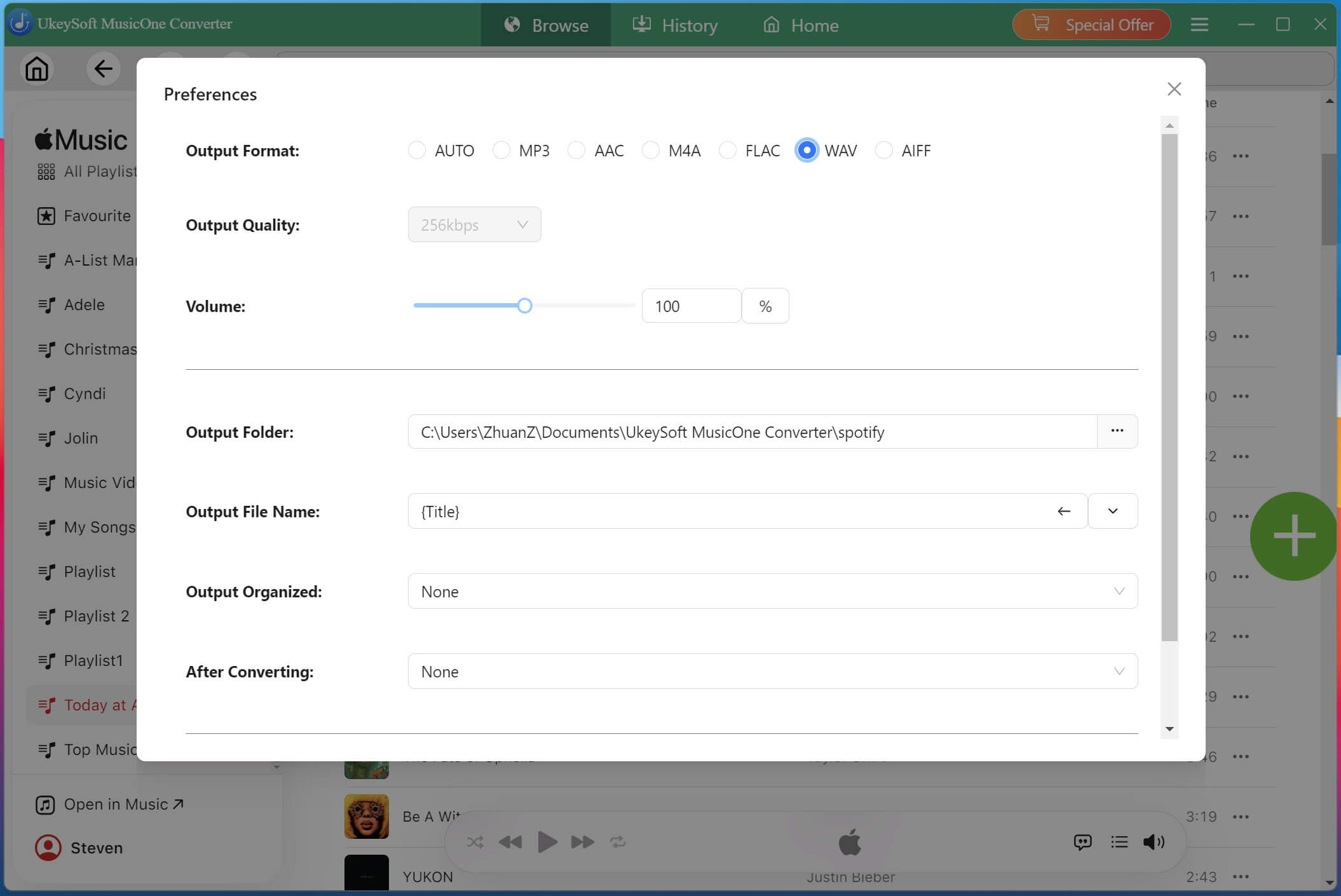
Task: Choose MP3 as the output format
Action: point(501,151)
